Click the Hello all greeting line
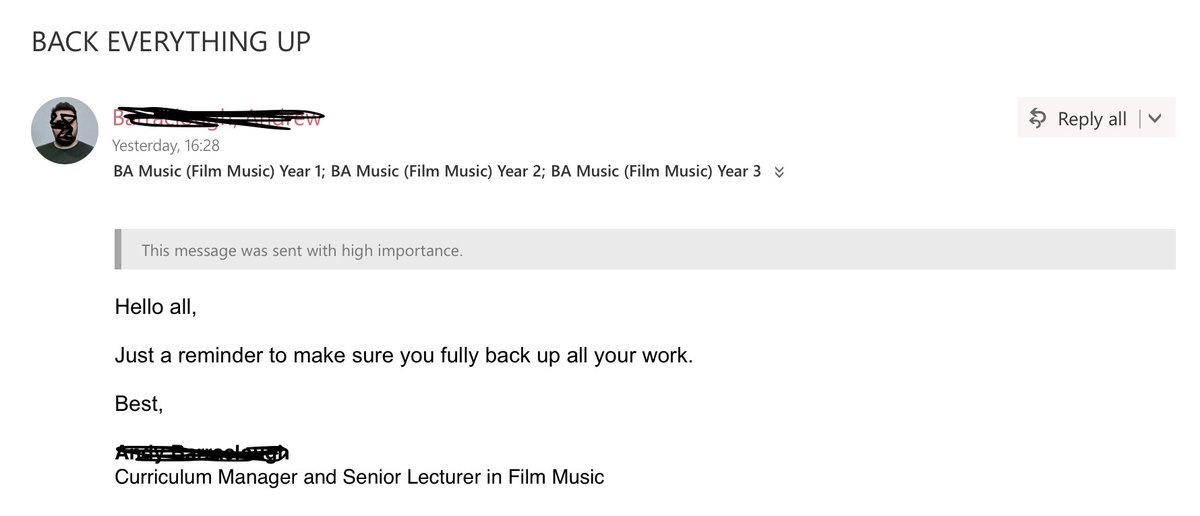1200x516 pixels. point(156,307)
